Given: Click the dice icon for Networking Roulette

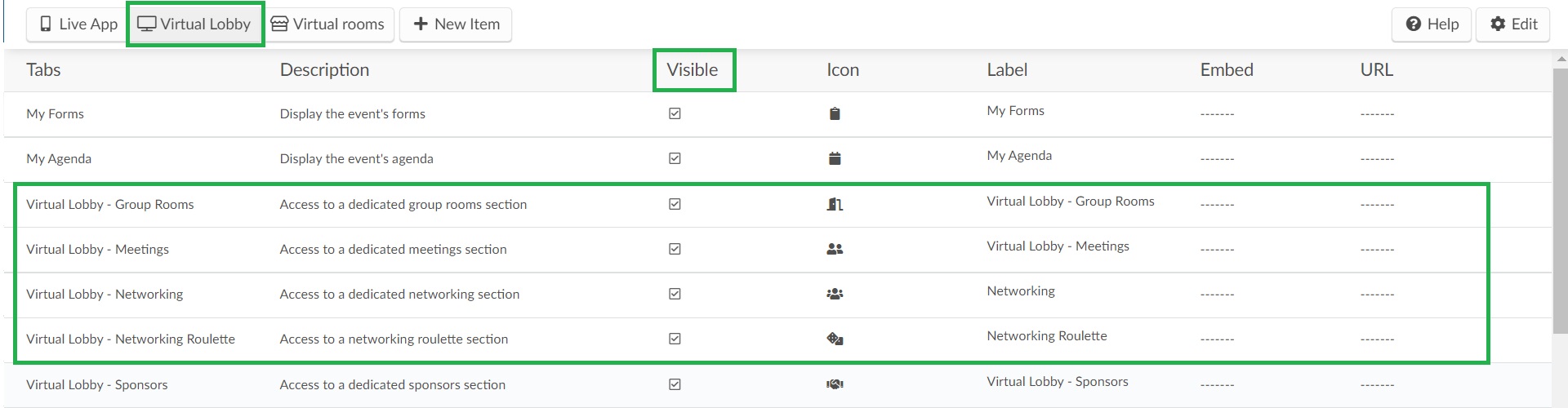Looking at the screenshot, I should (835, 339).
